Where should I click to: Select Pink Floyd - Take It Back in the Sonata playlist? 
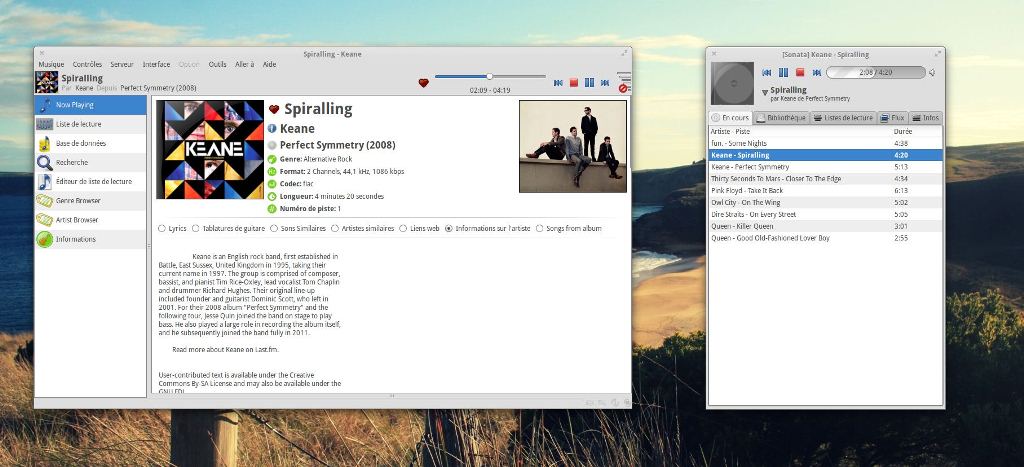point(825,191)
